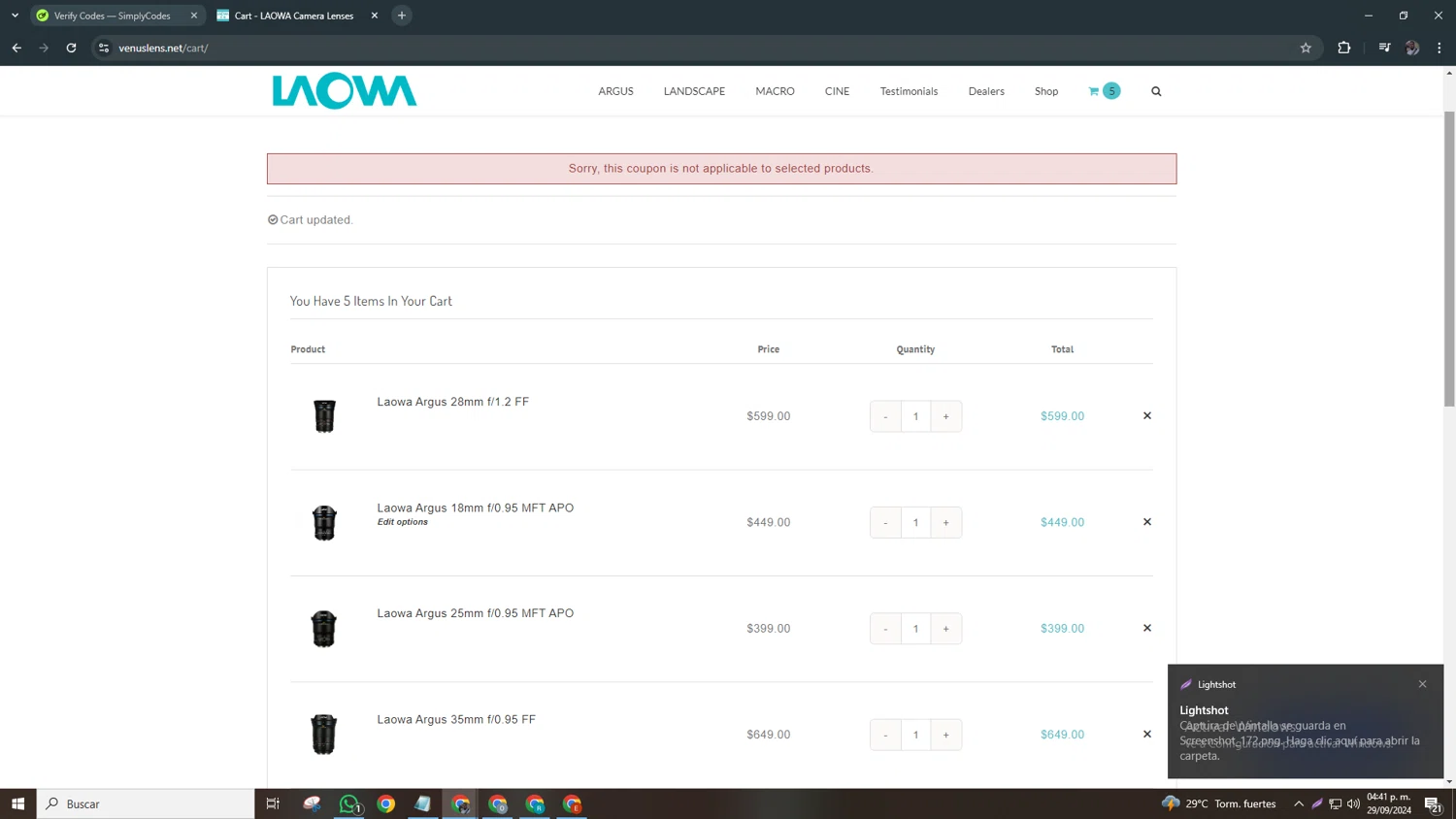The image size is (1456, 819).
Task: Remove Laowa Argus 18mm f/0.95 MFT APO
Action: tap(1147, 522)
